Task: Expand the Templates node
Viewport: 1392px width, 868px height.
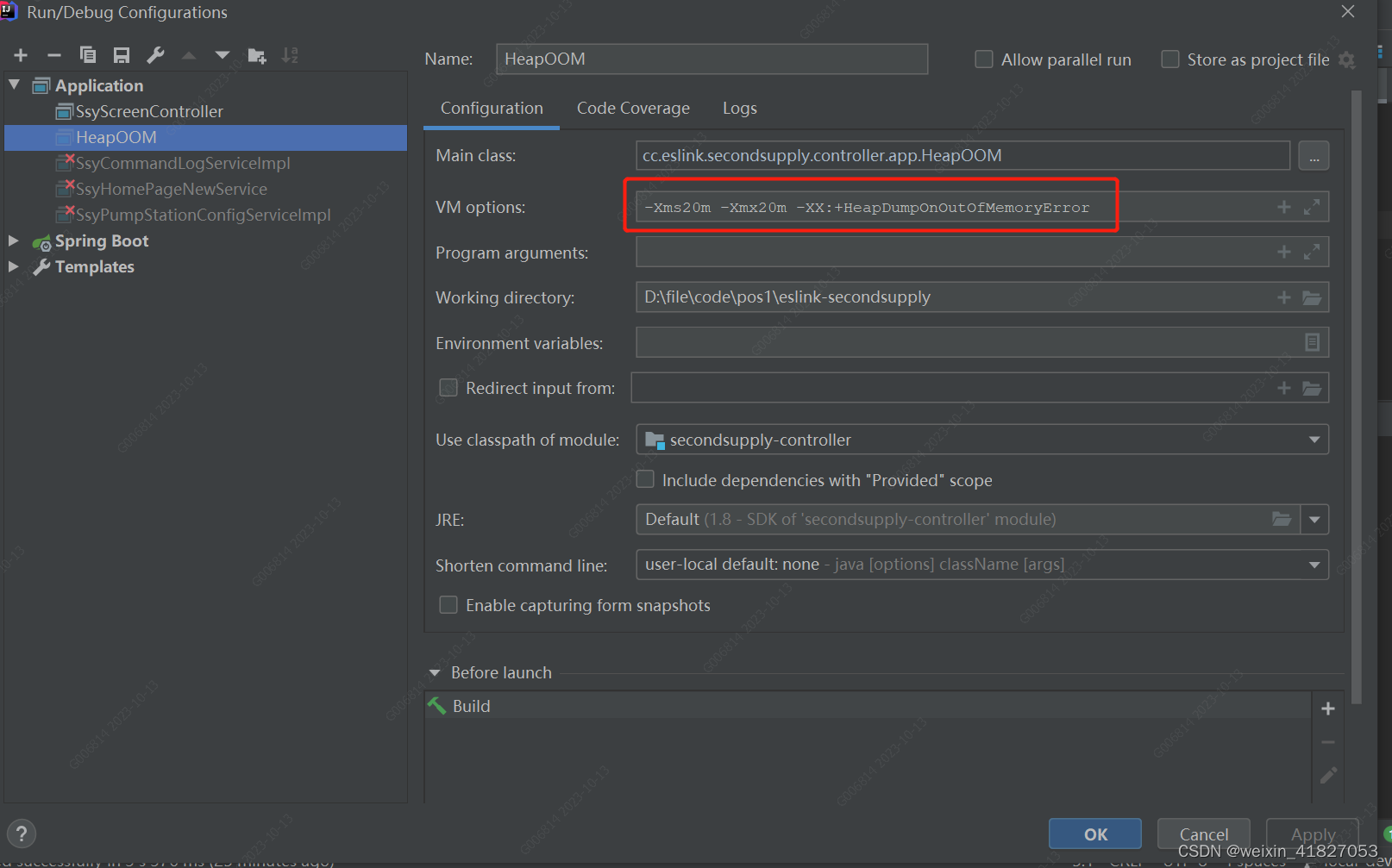Action: [x=14, y=266]
